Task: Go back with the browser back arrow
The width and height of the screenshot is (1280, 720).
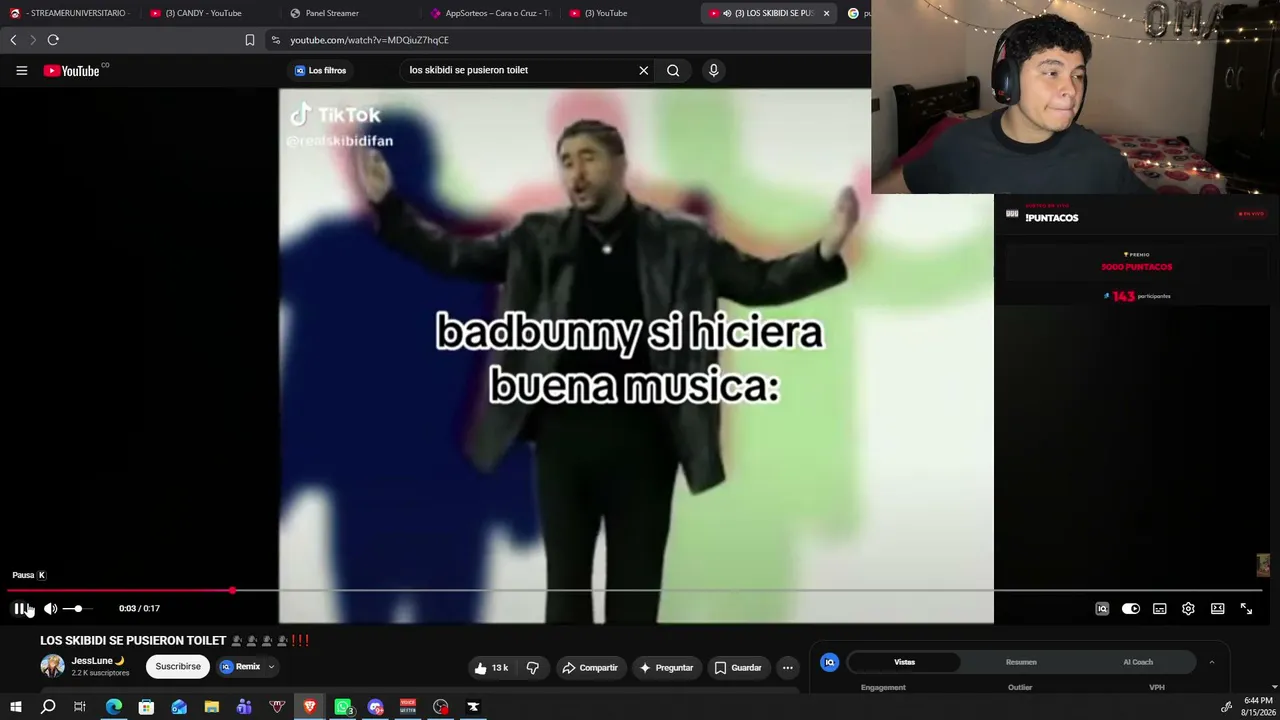Action: tap(13, 40)
